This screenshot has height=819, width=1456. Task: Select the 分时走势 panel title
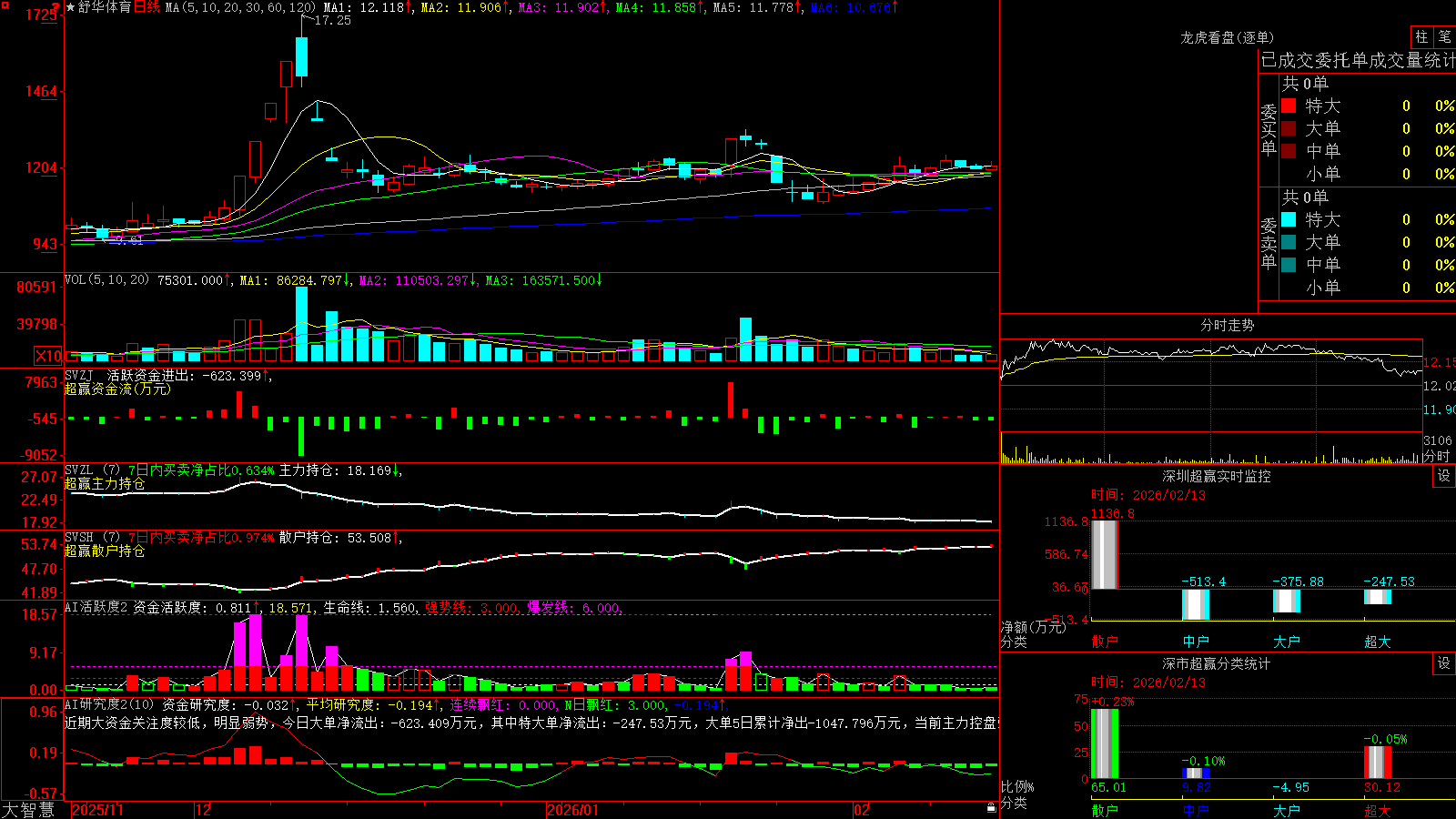1227,325
